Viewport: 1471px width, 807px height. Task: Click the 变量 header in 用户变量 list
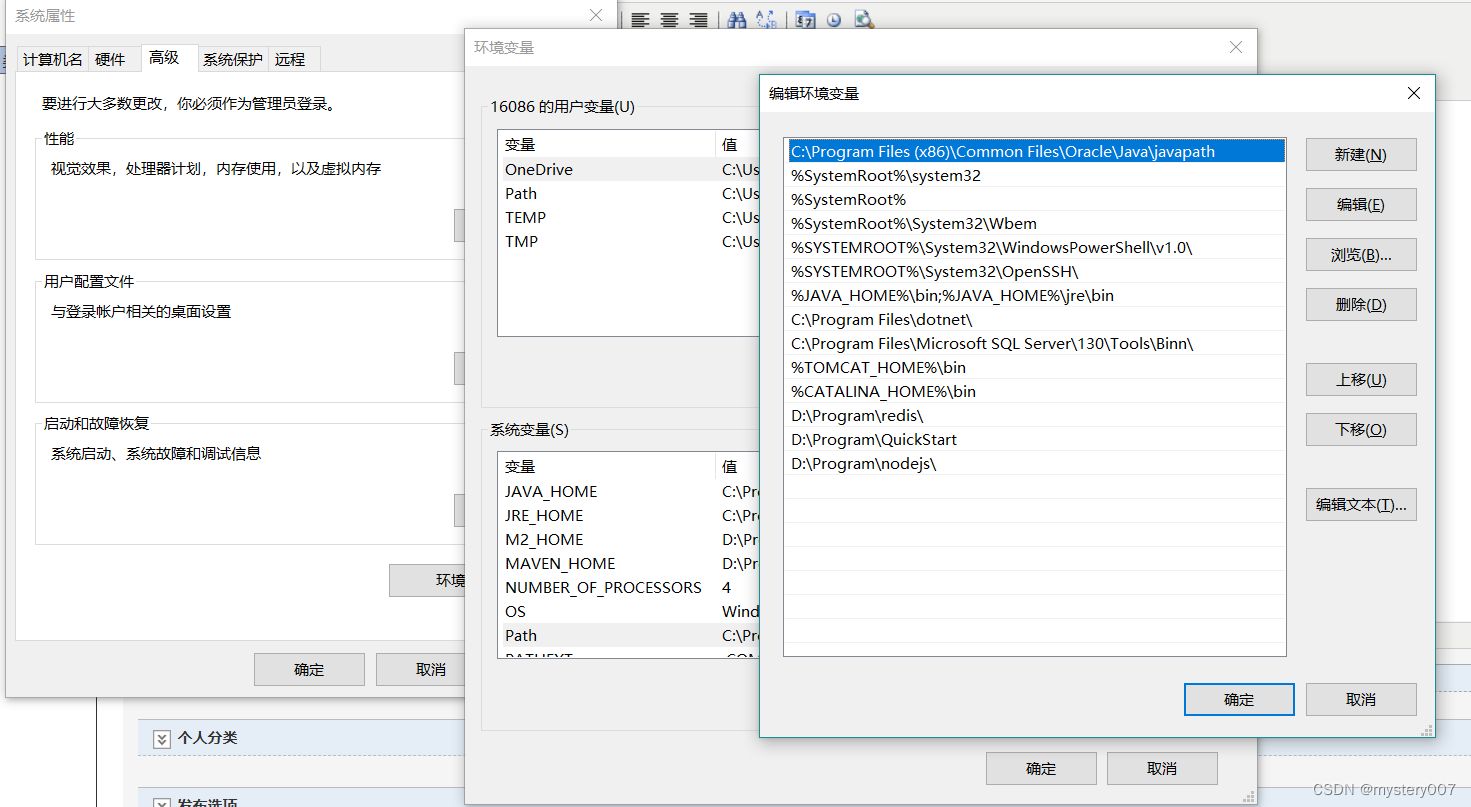click(x=607, y=144)
